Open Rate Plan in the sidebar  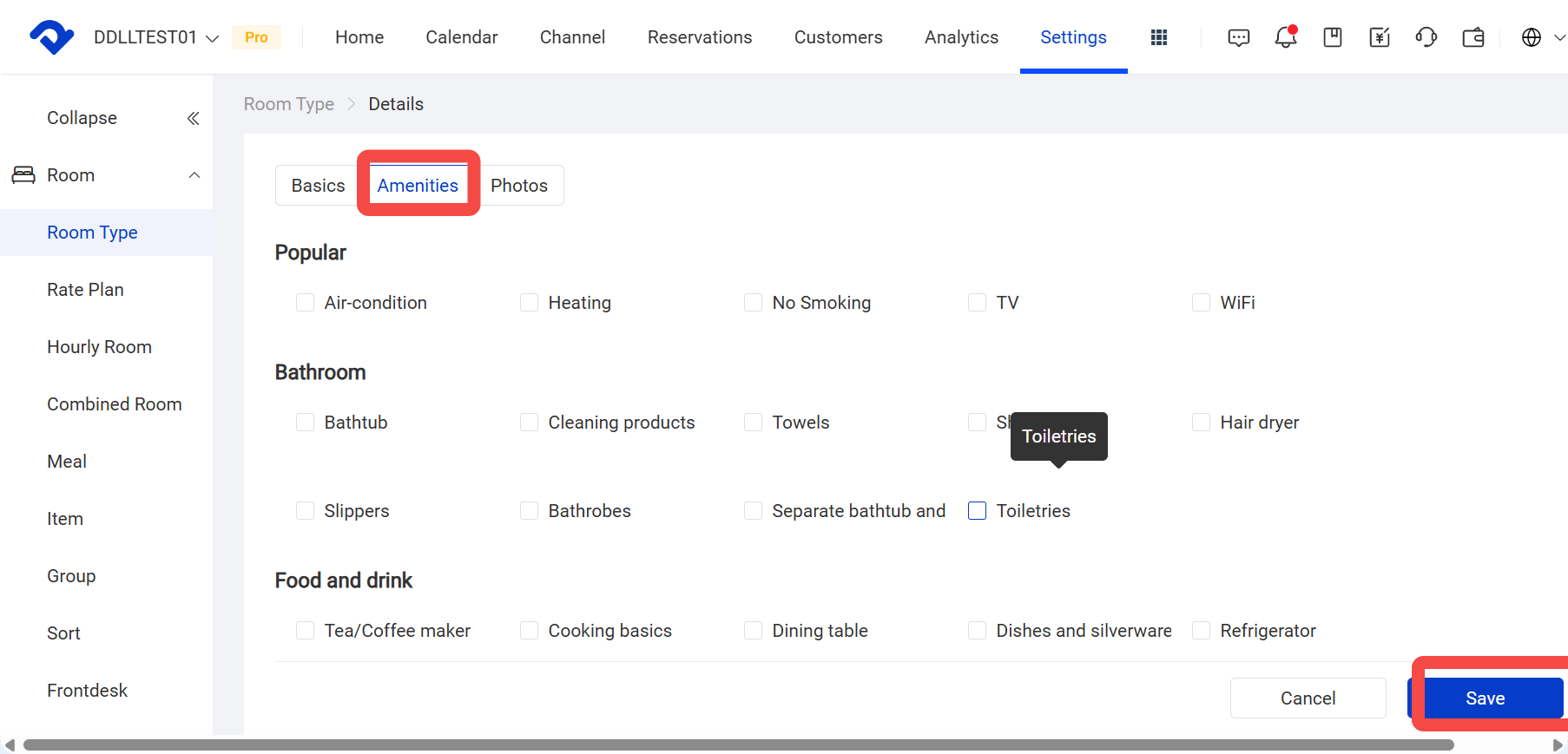pos(85,290)
